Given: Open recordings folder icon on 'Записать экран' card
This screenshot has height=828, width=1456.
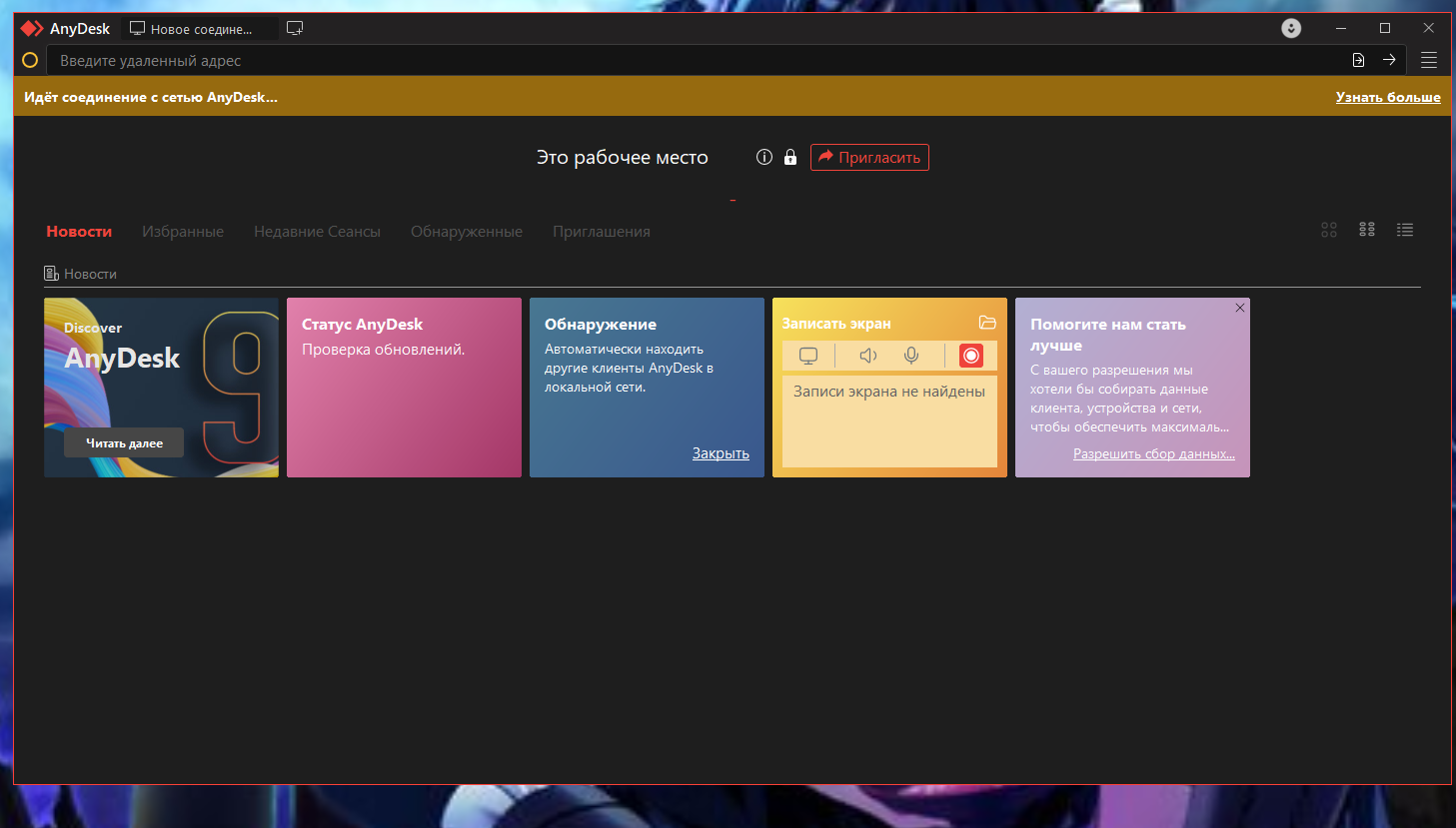Looking at the screenshot, I should [987, 323].
